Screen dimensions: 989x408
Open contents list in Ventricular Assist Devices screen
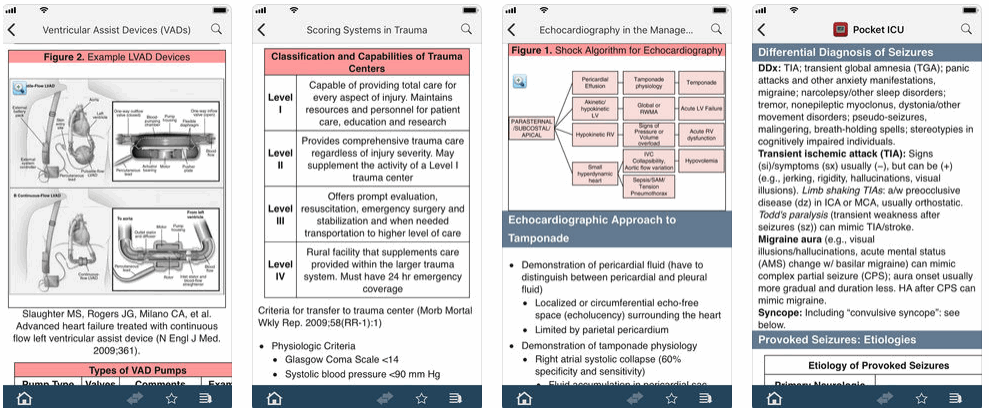[206, 398]
